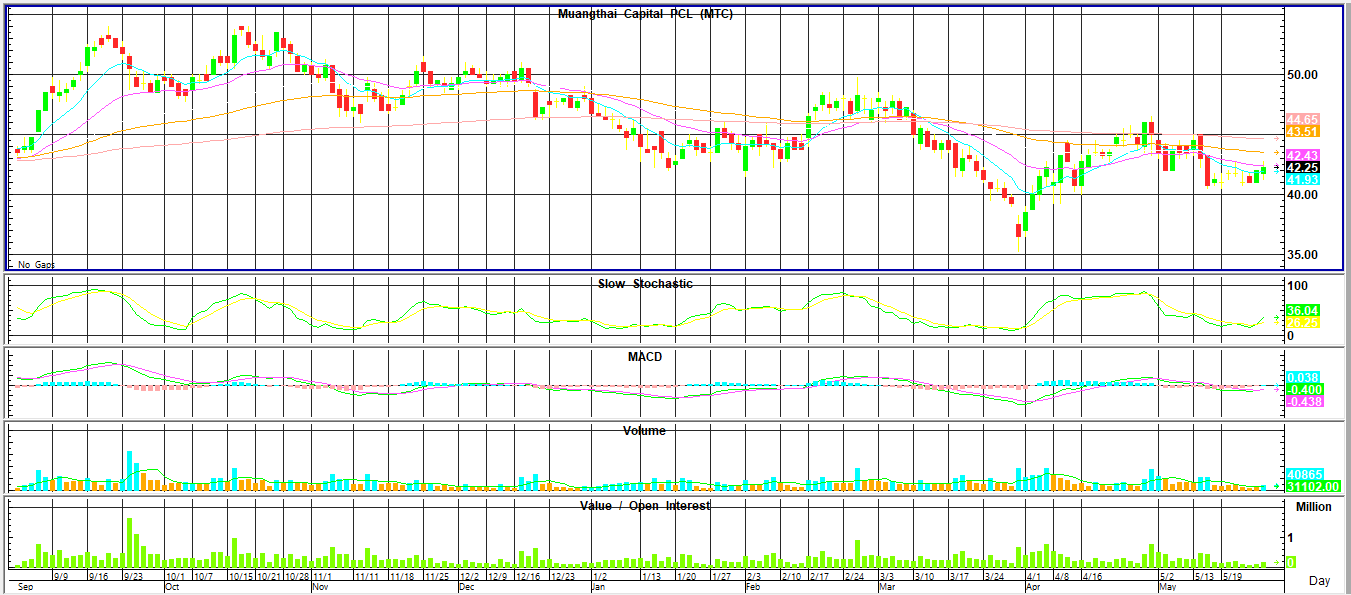The width and height of the screenshot is (1351, 595).
Task: Click the 2/10 date label
Action: click(791, 577)
